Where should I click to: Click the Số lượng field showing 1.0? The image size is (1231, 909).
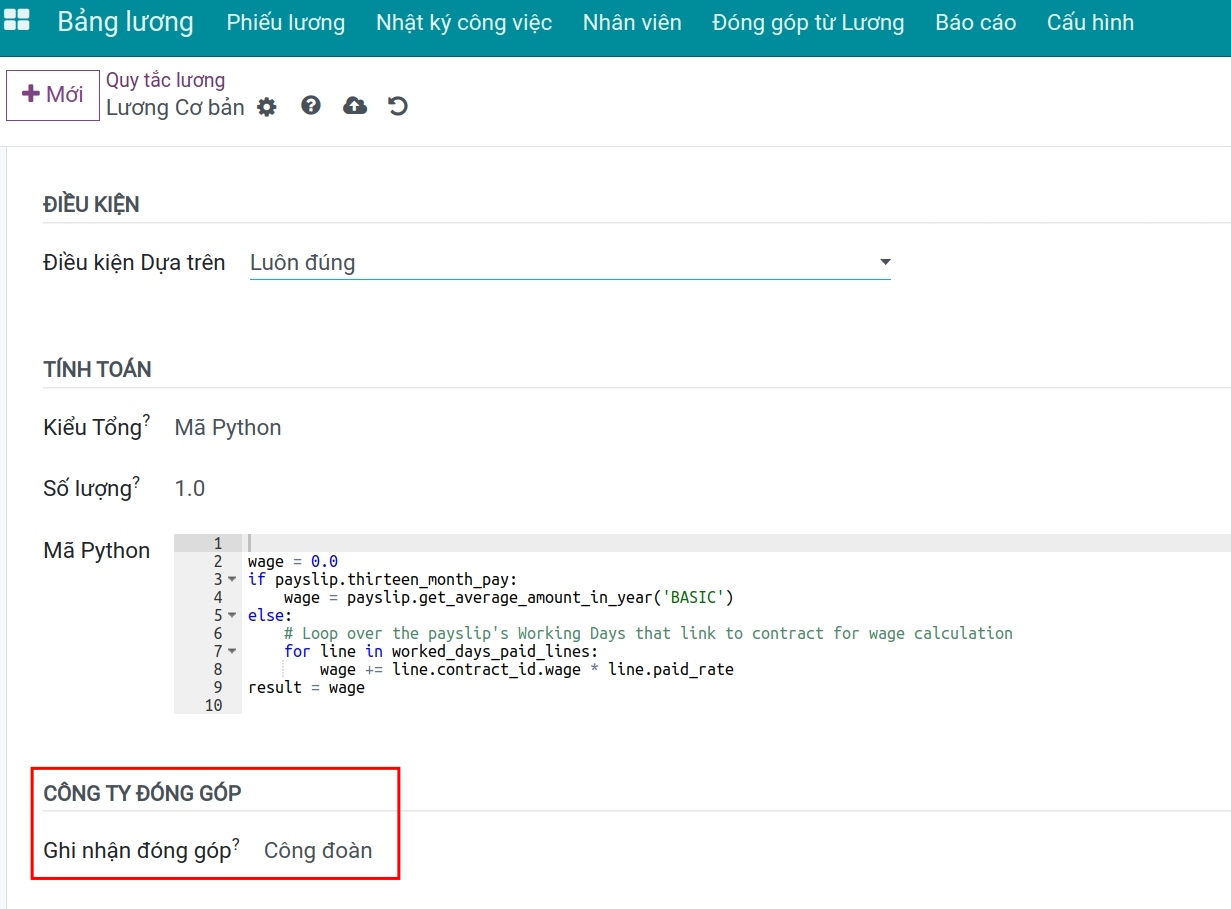point(190,489)
